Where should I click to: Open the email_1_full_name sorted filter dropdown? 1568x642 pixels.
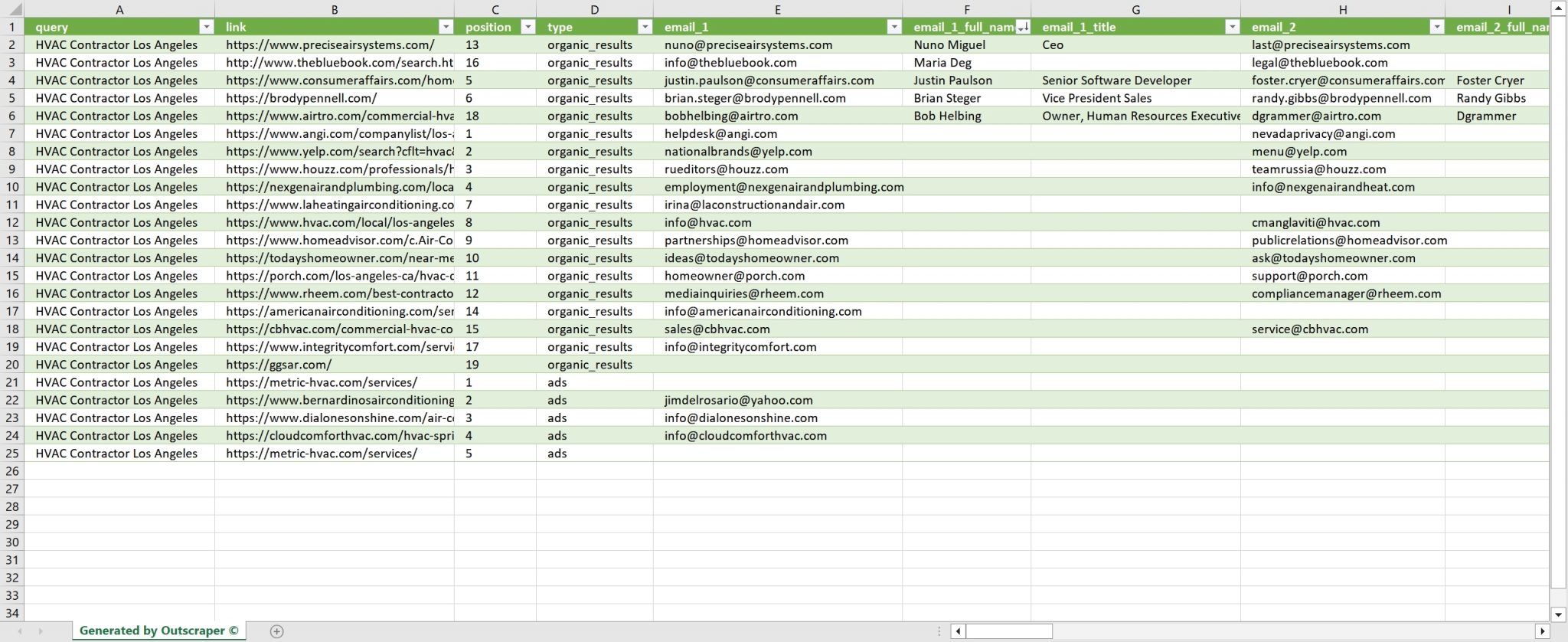(x=1022, y=27)
